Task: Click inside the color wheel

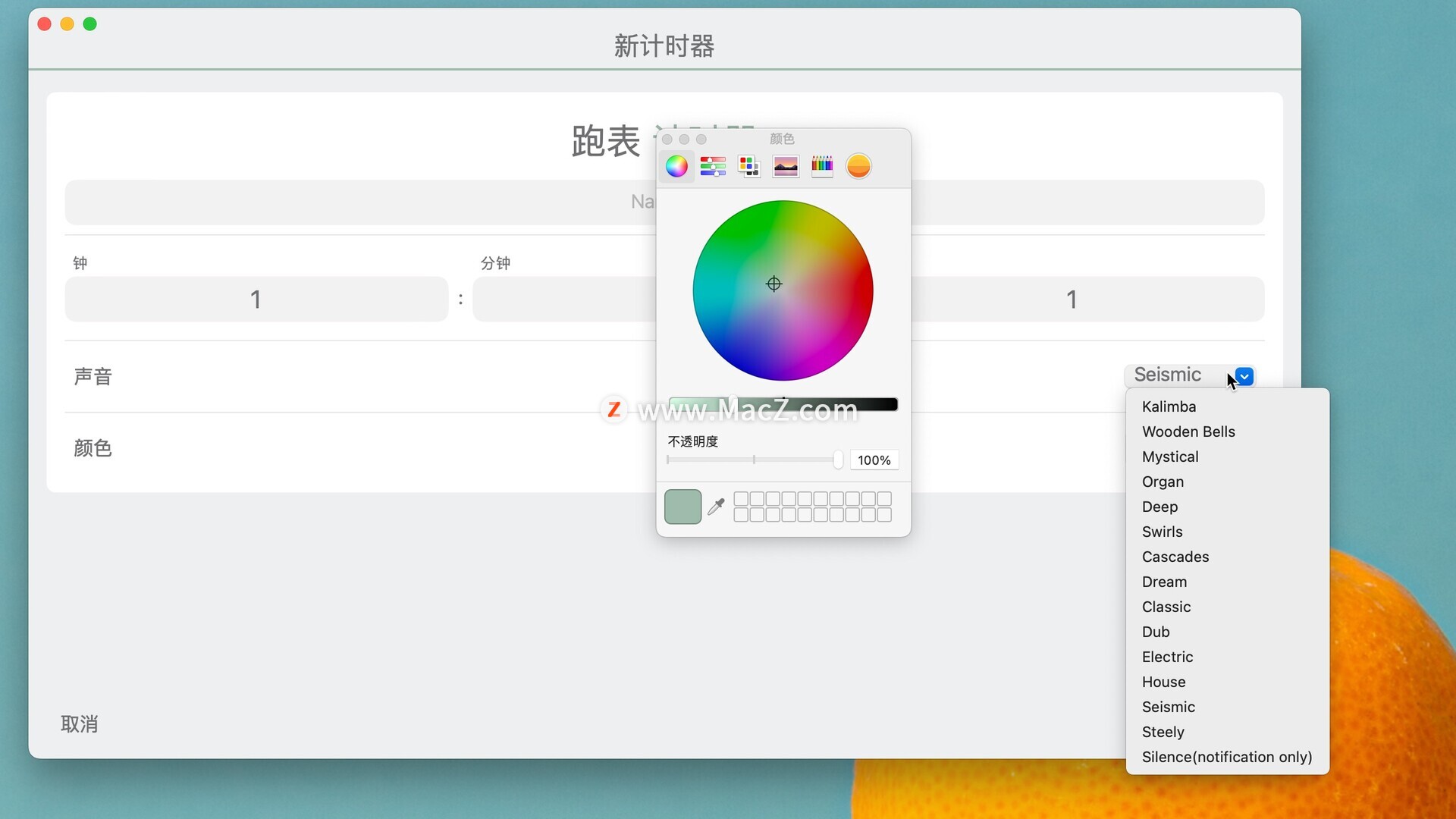Action: pyautogui.click(x=783, y=290)
